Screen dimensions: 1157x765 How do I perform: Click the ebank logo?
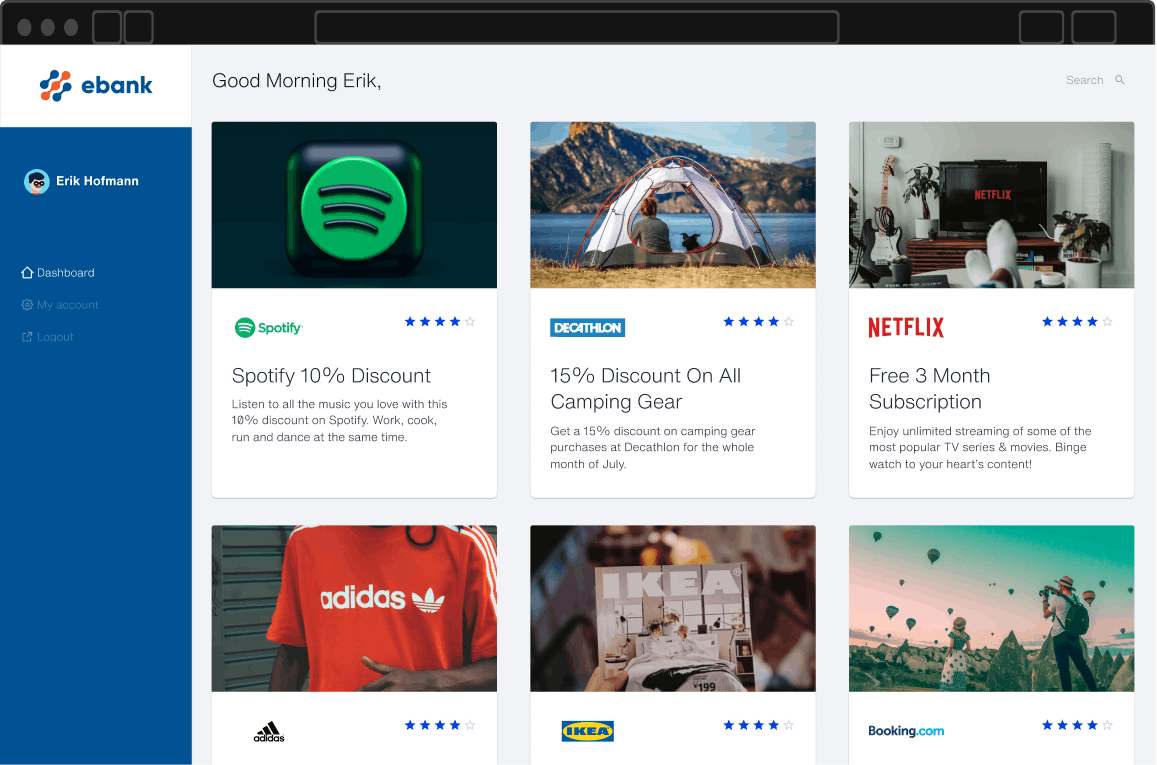coord(96,86)
